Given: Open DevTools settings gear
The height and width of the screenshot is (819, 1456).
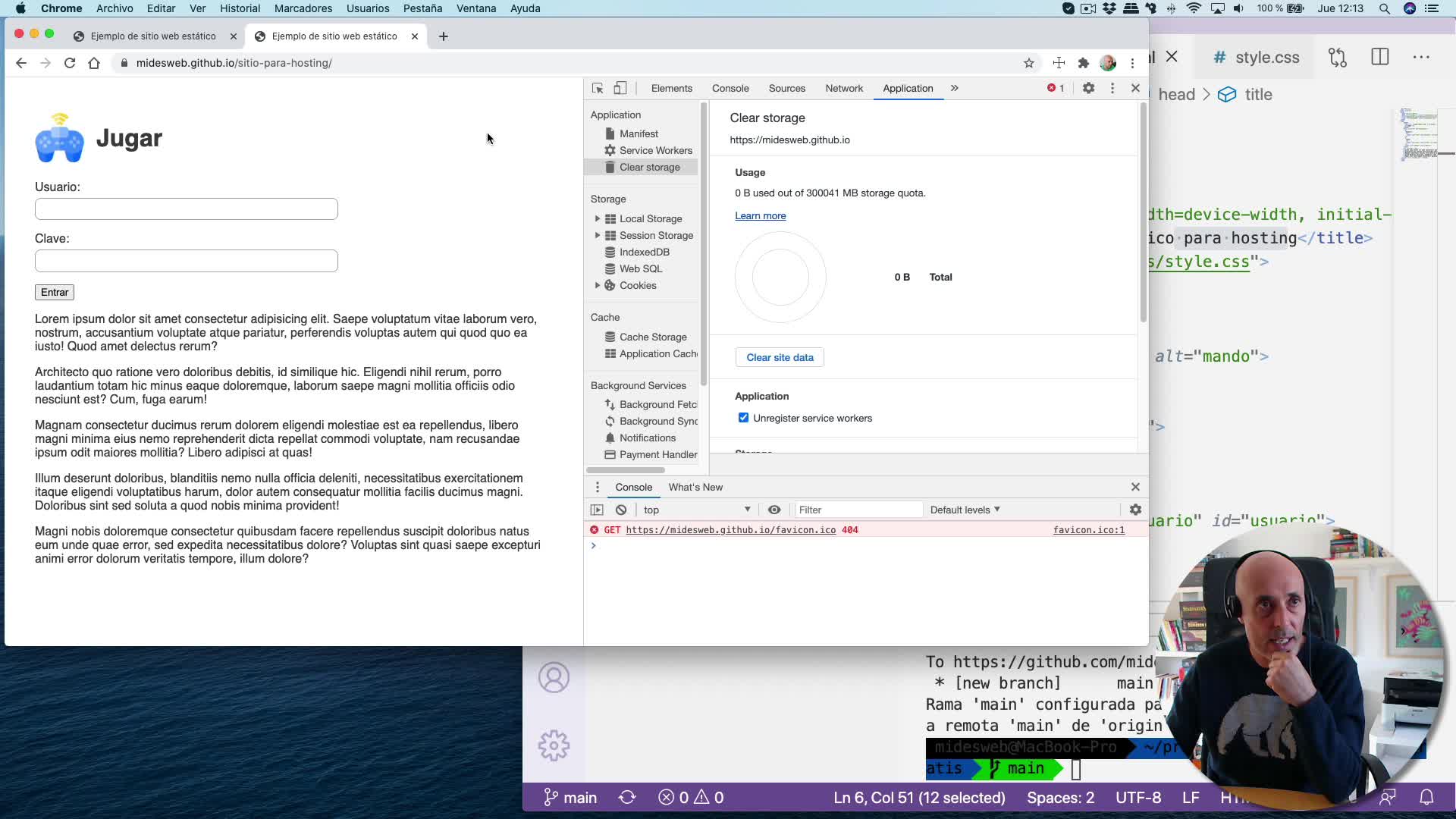Looking at the screenshot, I should 1089,88.
